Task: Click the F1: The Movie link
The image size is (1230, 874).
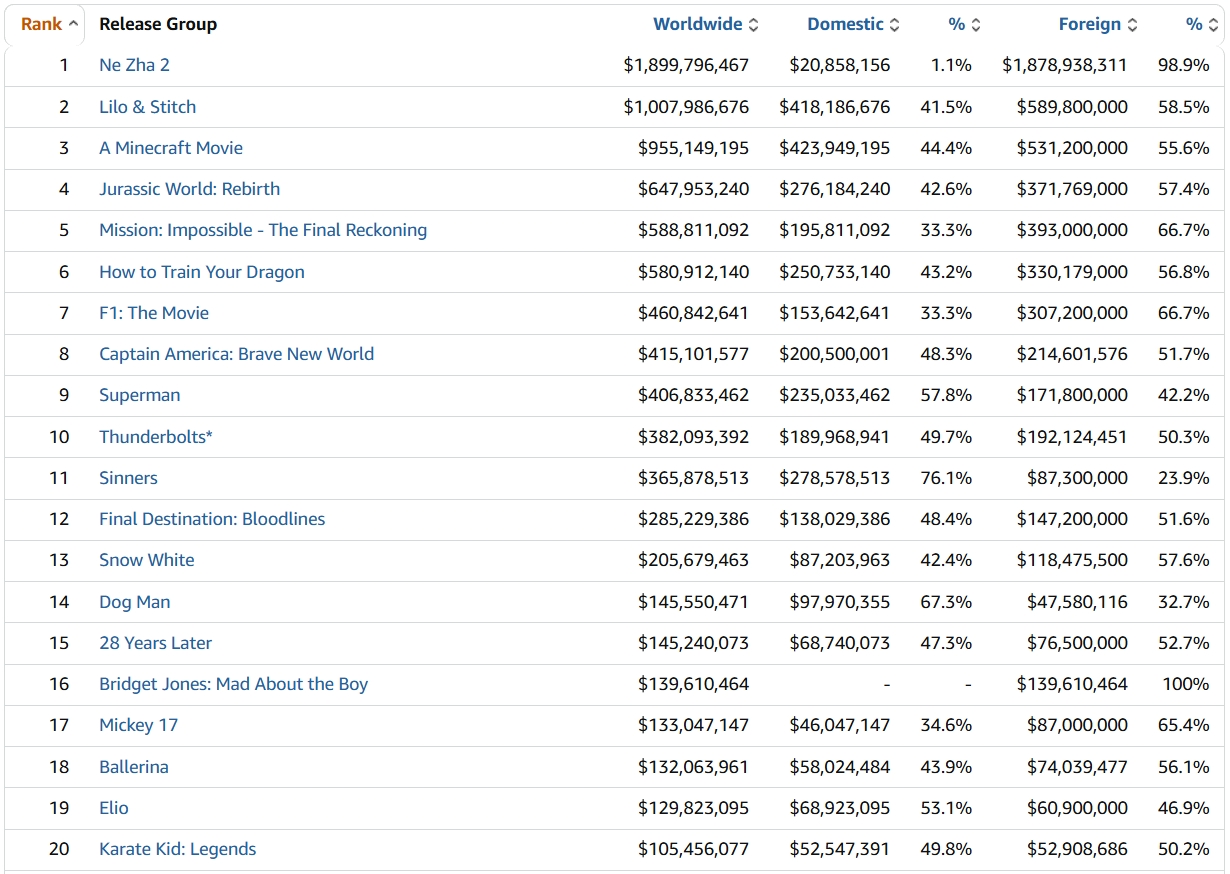Action: 154,313
